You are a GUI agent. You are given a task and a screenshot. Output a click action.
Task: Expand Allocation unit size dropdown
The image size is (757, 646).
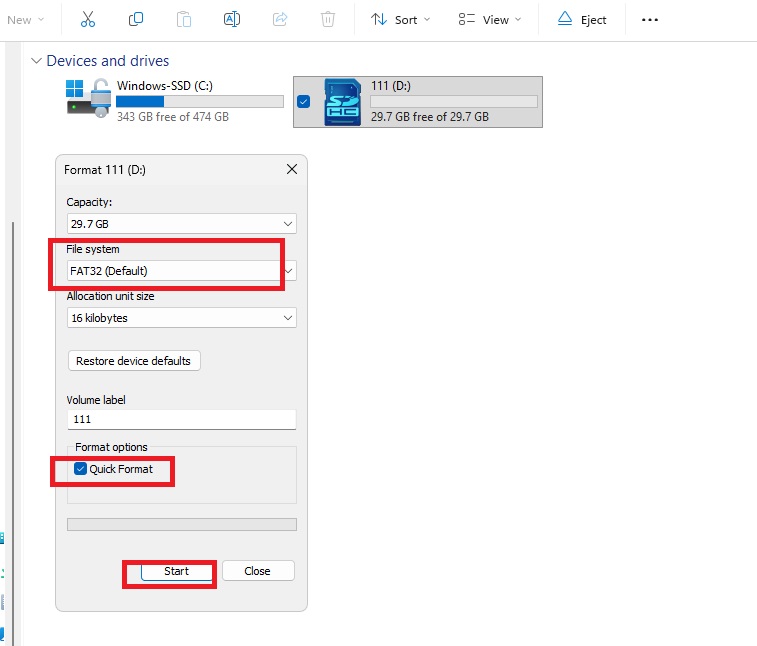181,318
